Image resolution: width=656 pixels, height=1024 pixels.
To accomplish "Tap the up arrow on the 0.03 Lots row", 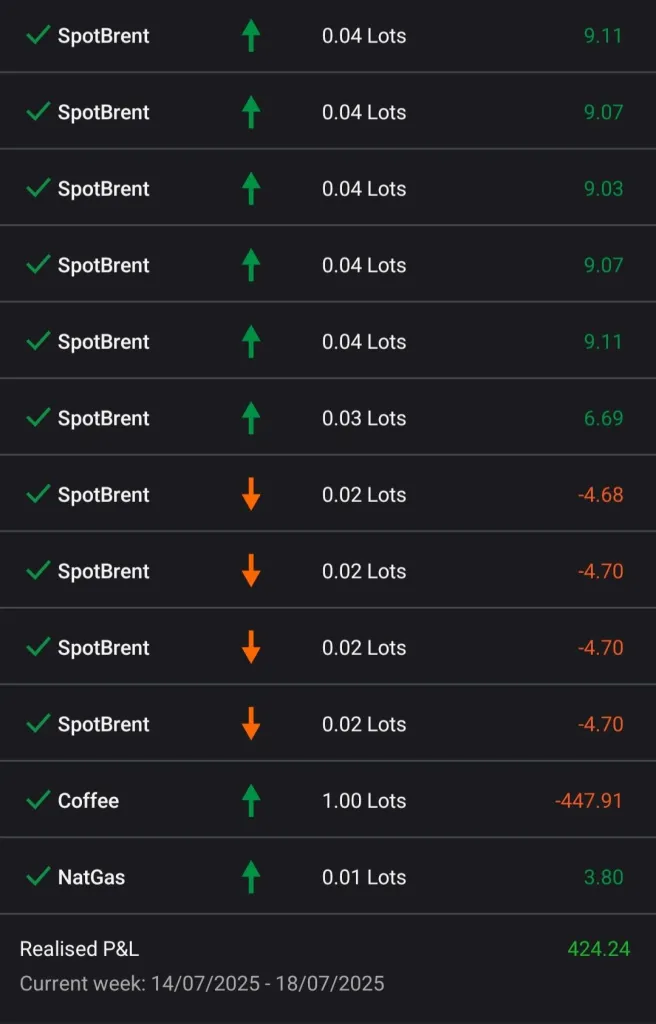I will (x=251, y=418).
